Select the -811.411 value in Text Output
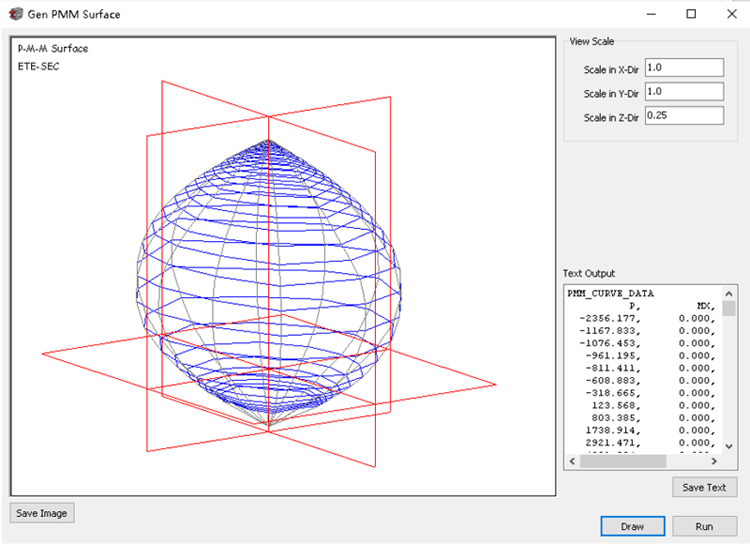Viewport: 750px width, 544px height. point(613,368)
